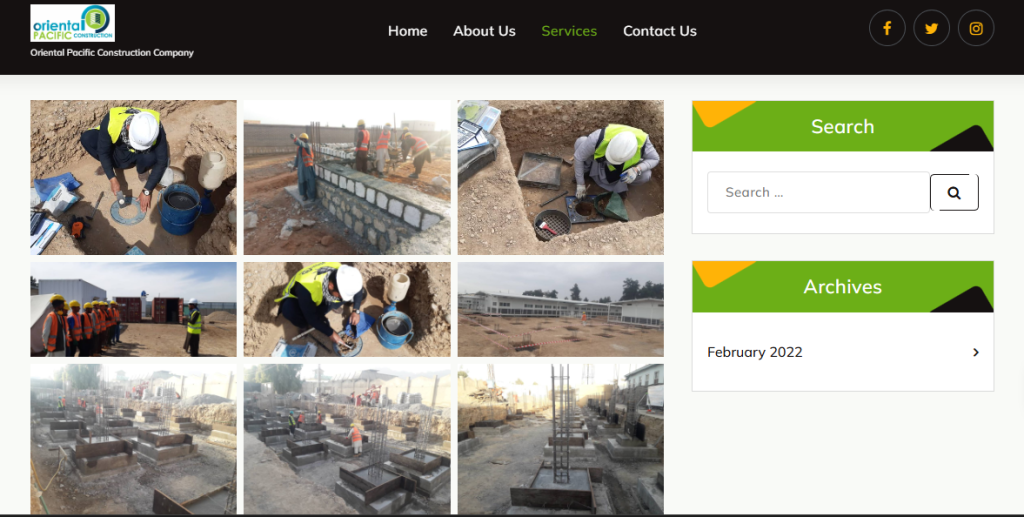Open bottom-left photo of concrete footings
This screenshot has width=1024, height=517.
[133, 438]
